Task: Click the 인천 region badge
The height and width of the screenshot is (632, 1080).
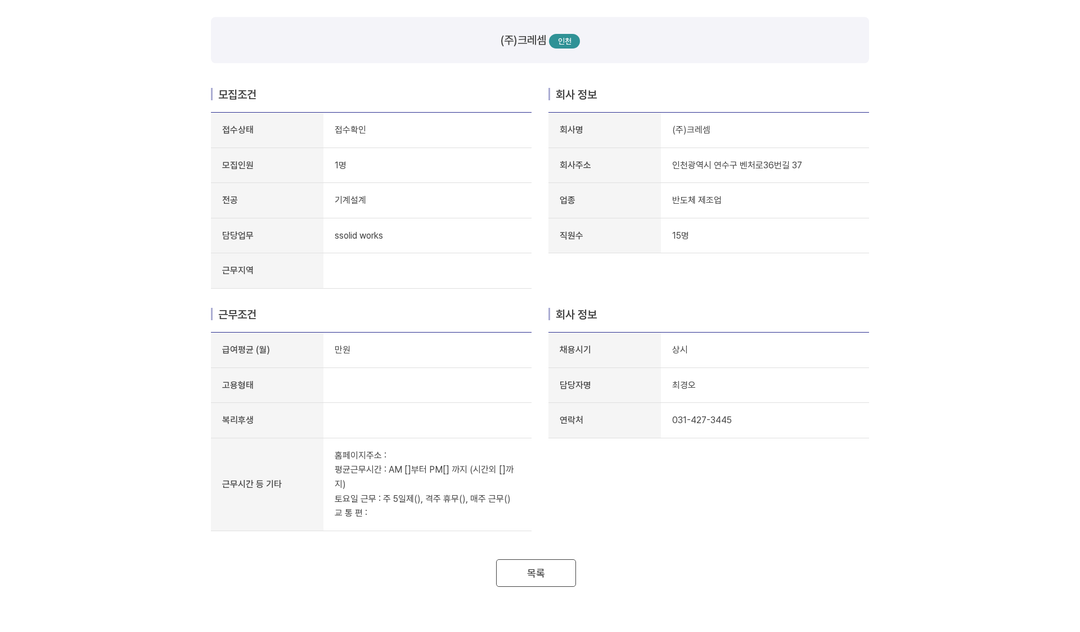Action: tap(564, 41)
